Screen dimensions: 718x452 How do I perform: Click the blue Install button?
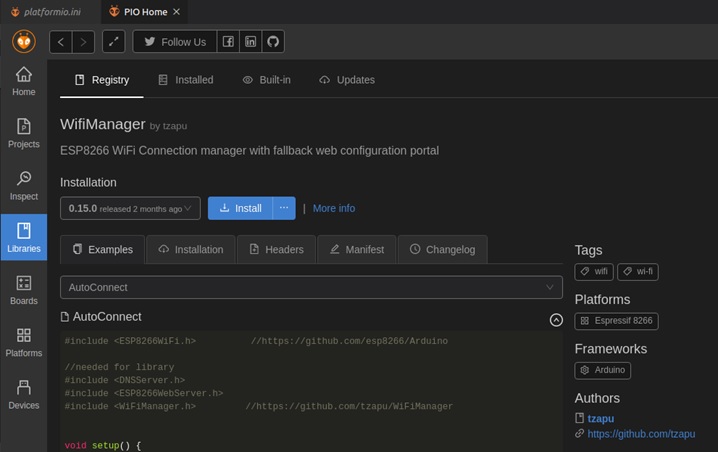(240, 208)
